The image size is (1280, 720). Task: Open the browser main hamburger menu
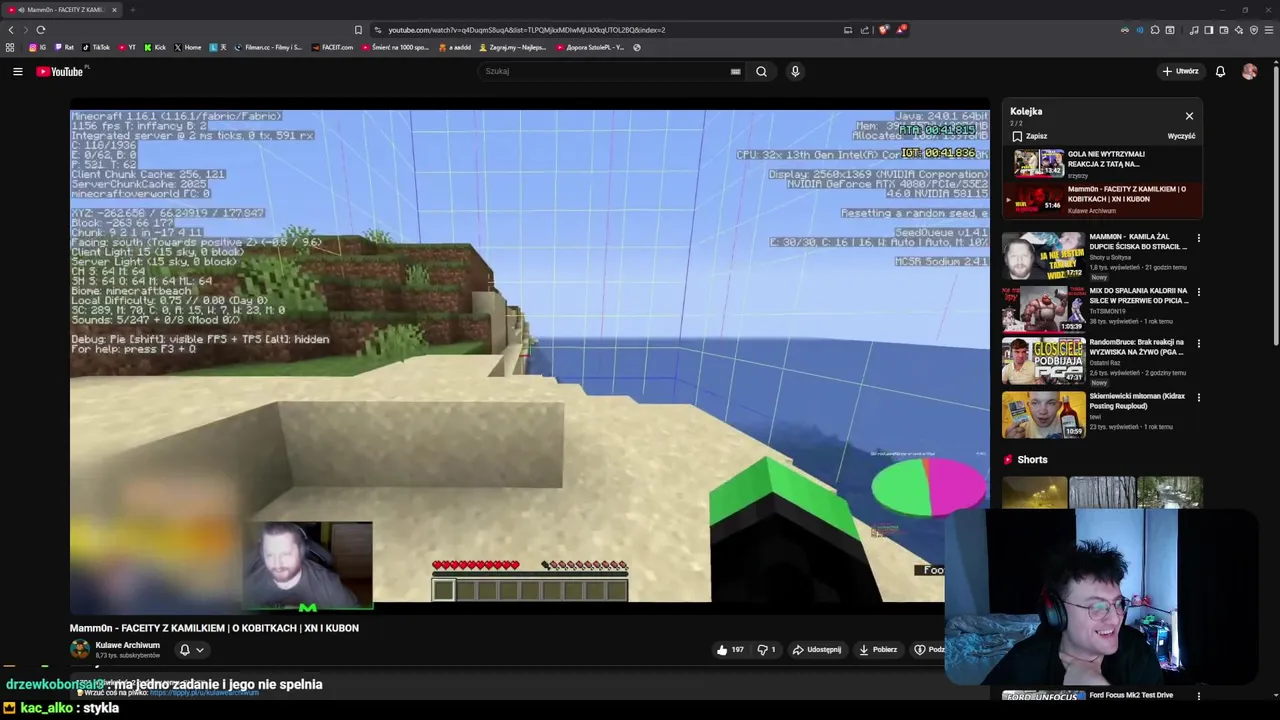point(1269,30)
